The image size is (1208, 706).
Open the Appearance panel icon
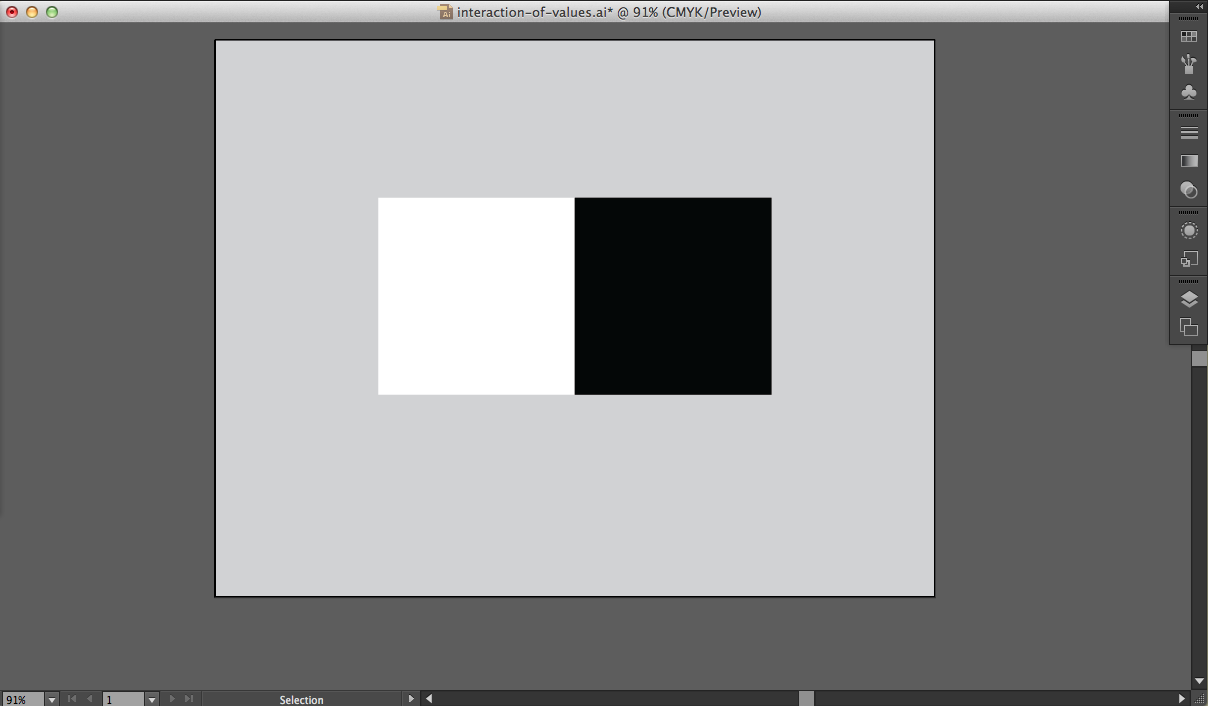pyautogui.click(x=1188, y=231)
